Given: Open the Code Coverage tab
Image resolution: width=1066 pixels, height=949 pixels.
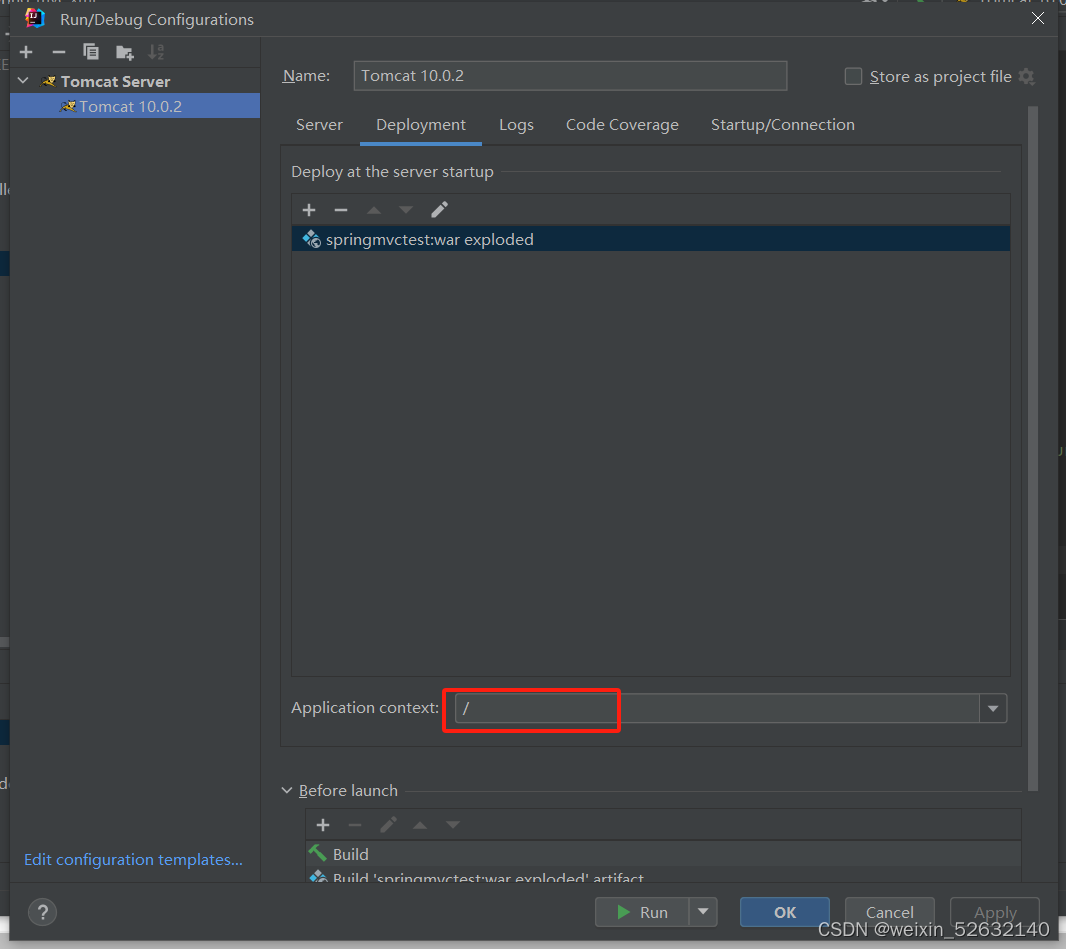Looking at the screenshot, I should 622,125.
